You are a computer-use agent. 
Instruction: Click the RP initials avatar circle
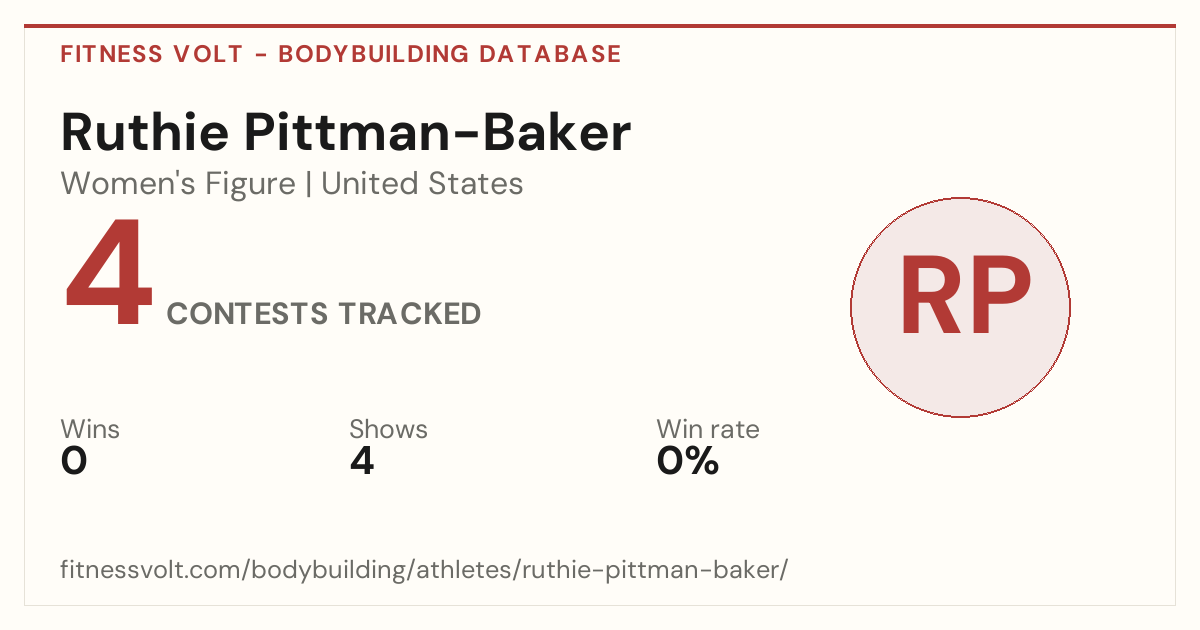pyautogui.click(x=960, y=307)
